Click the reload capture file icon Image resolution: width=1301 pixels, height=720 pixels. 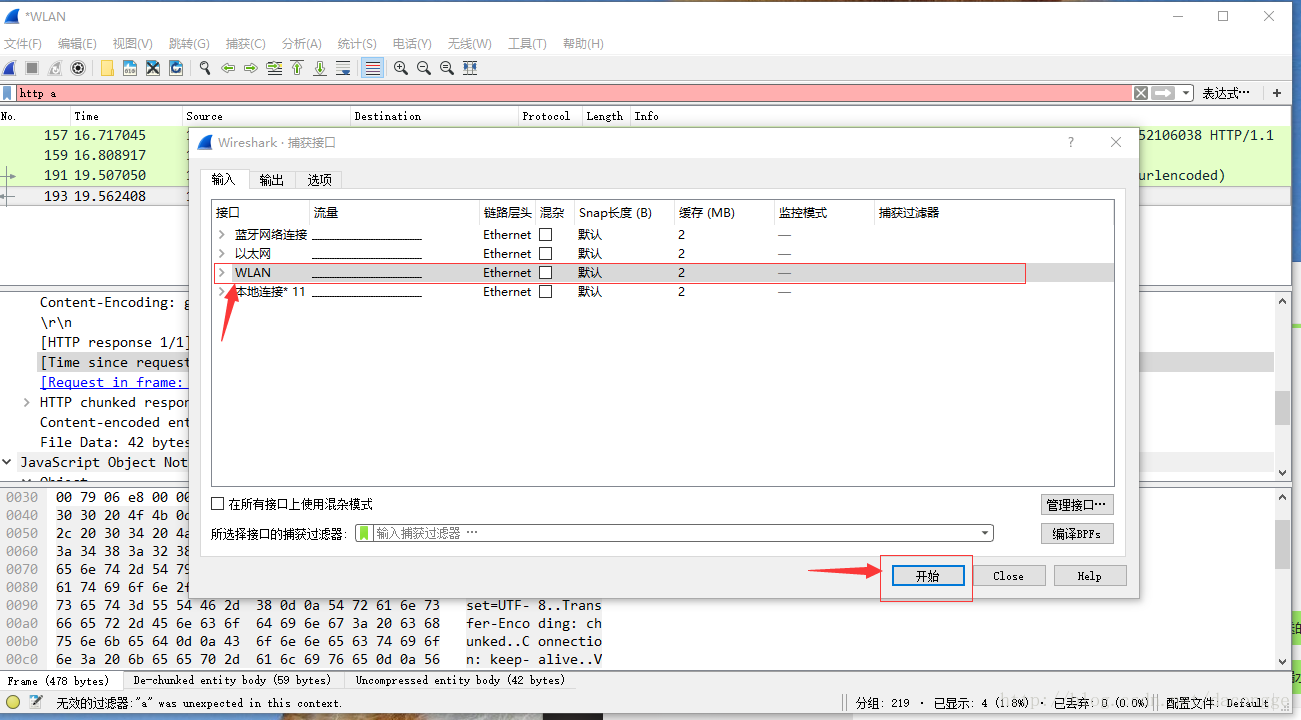(x=176, y=68)
